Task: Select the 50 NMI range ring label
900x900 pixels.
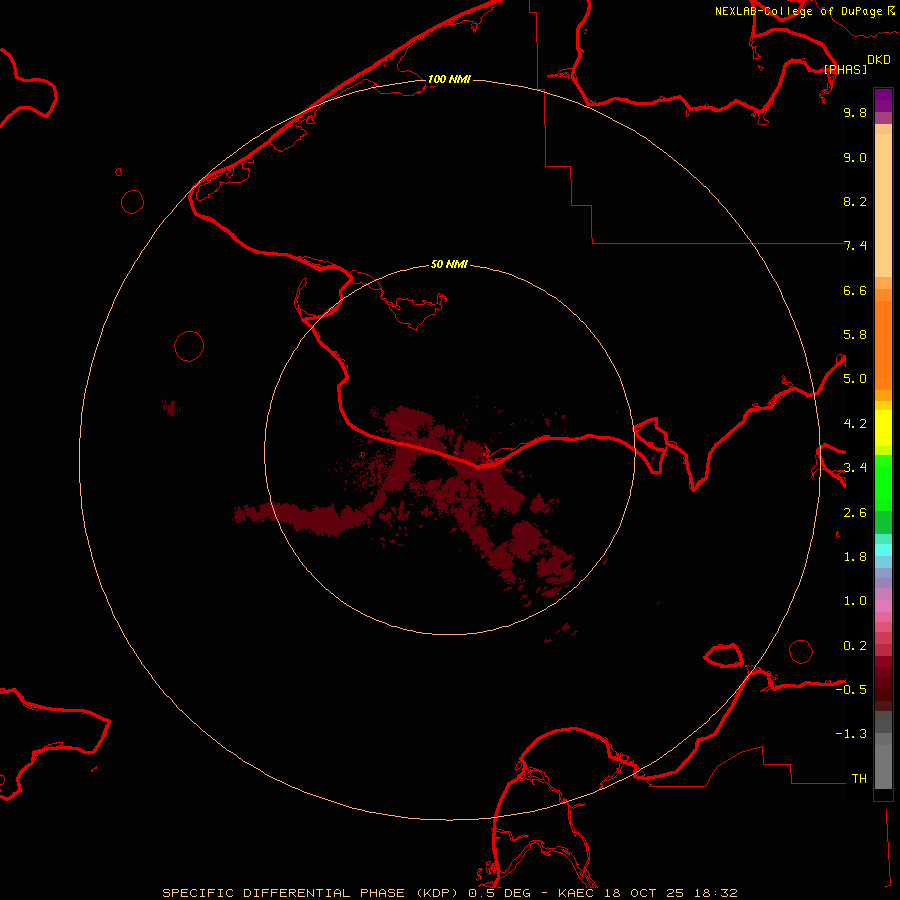Action: [449, 264]
